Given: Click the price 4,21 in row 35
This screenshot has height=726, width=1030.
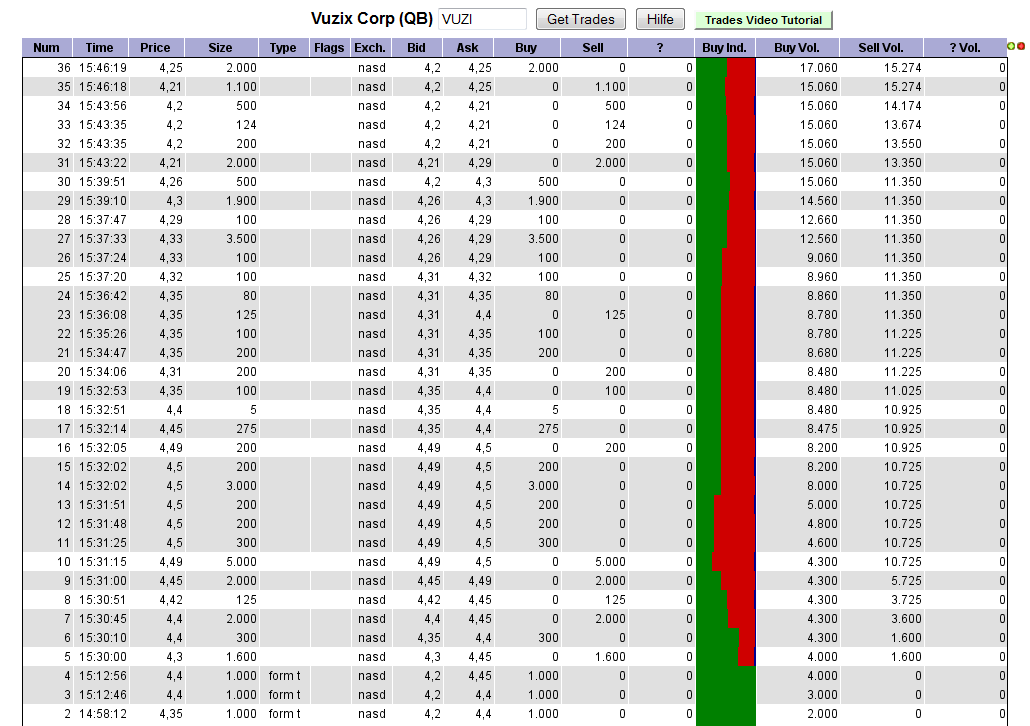Looking at the screenshot, I should coord(171,87).
